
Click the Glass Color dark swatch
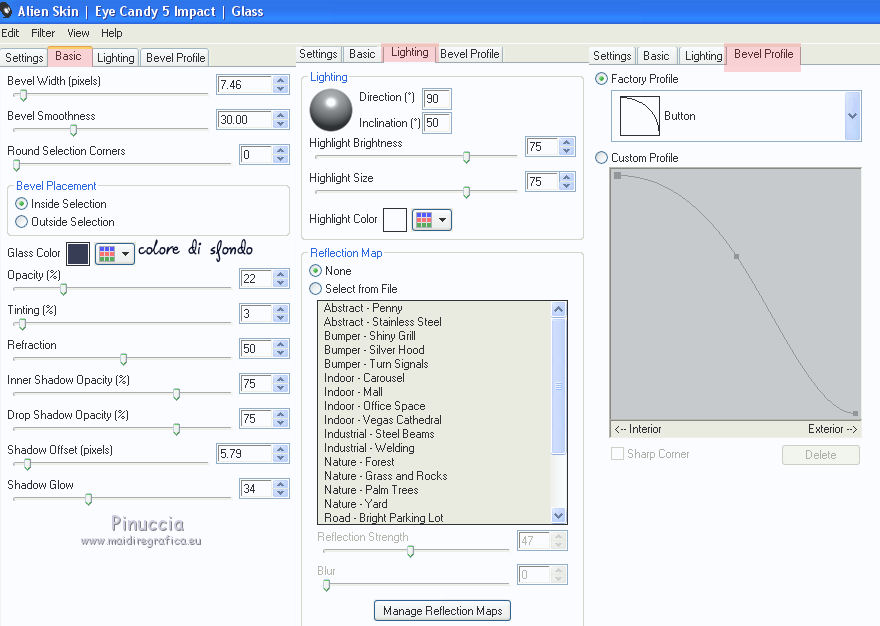tap(78, 254)
